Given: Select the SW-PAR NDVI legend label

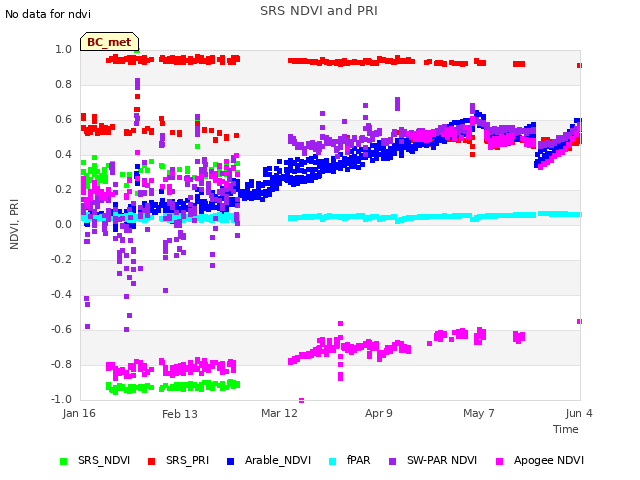Looking at the screenshot, I should click(x=442, y=460).
